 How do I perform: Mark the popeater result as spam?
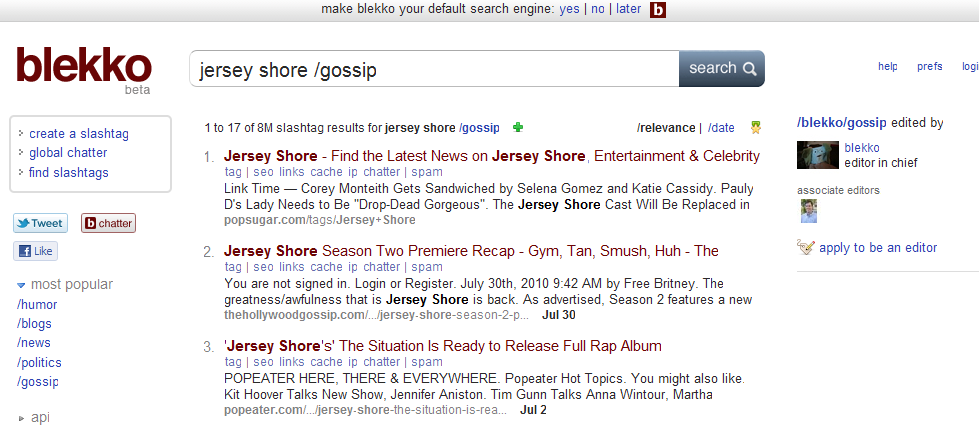tap(427, 362)
